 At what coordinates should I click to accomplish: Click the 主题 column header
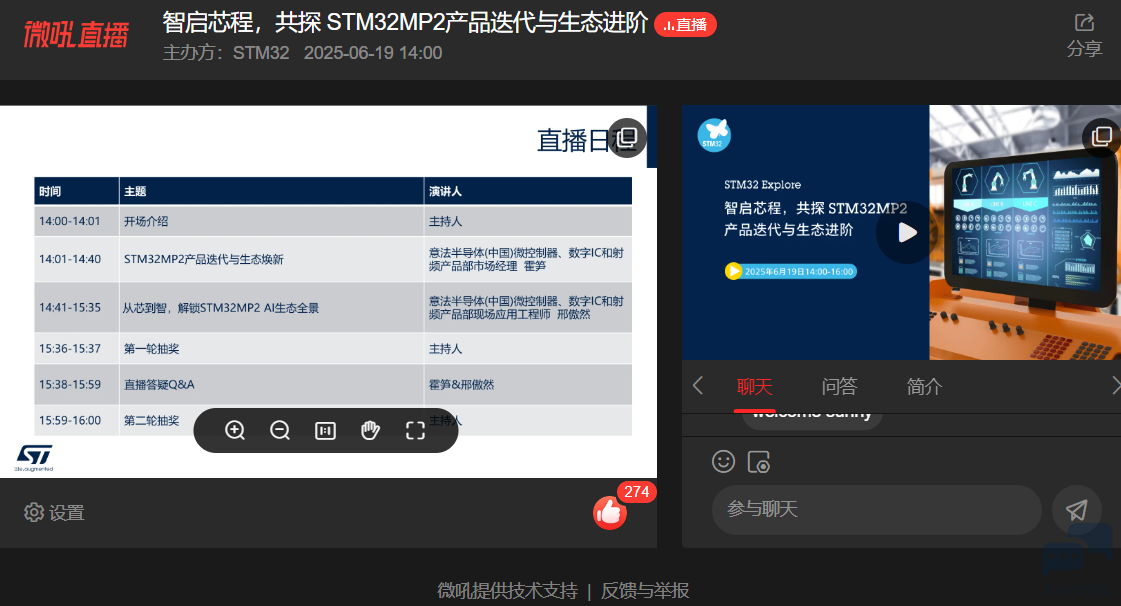click(271, 191)
